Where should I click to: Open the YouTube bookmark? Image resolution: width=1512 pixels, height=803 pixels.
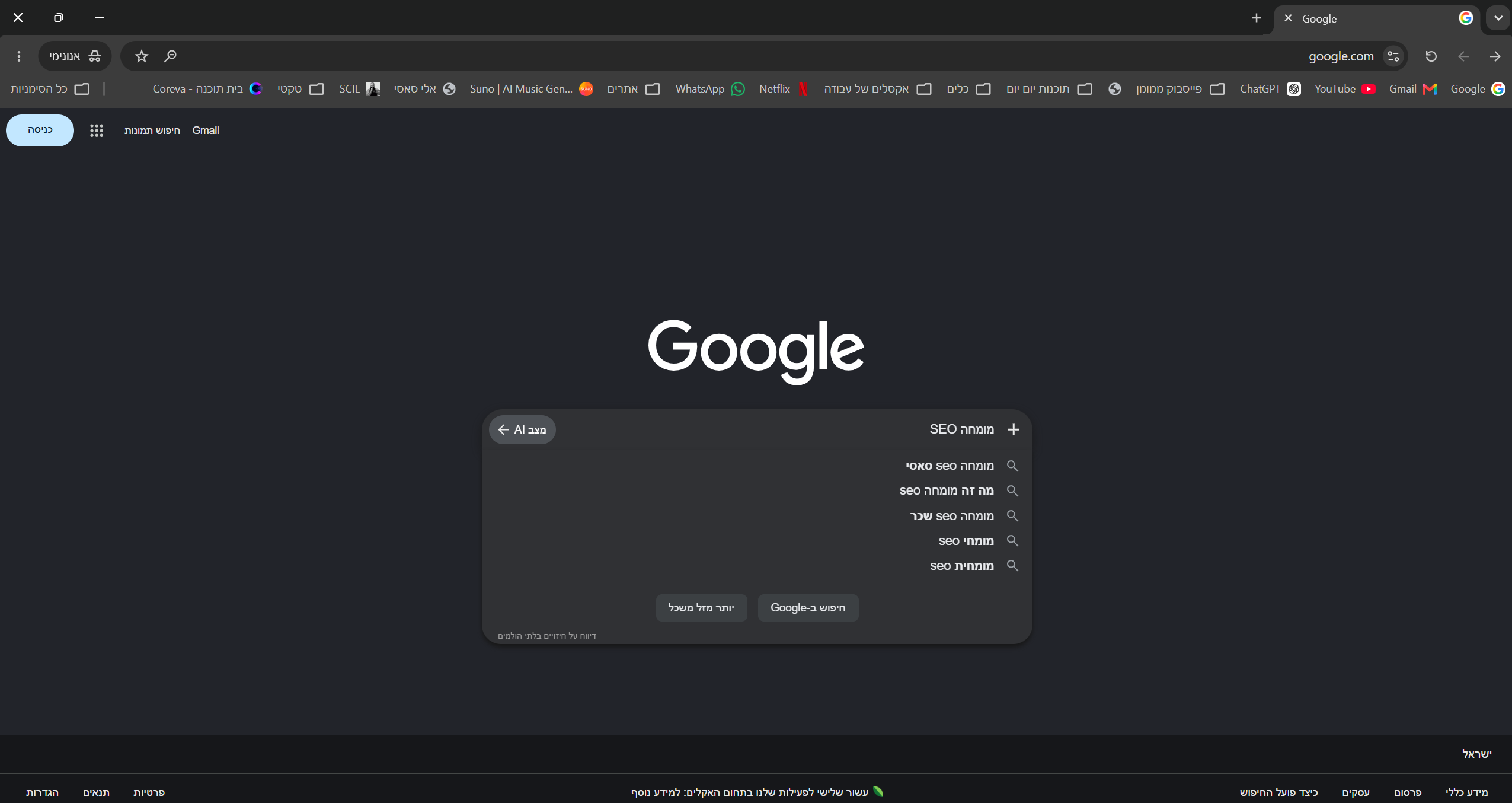point(1344,89)
